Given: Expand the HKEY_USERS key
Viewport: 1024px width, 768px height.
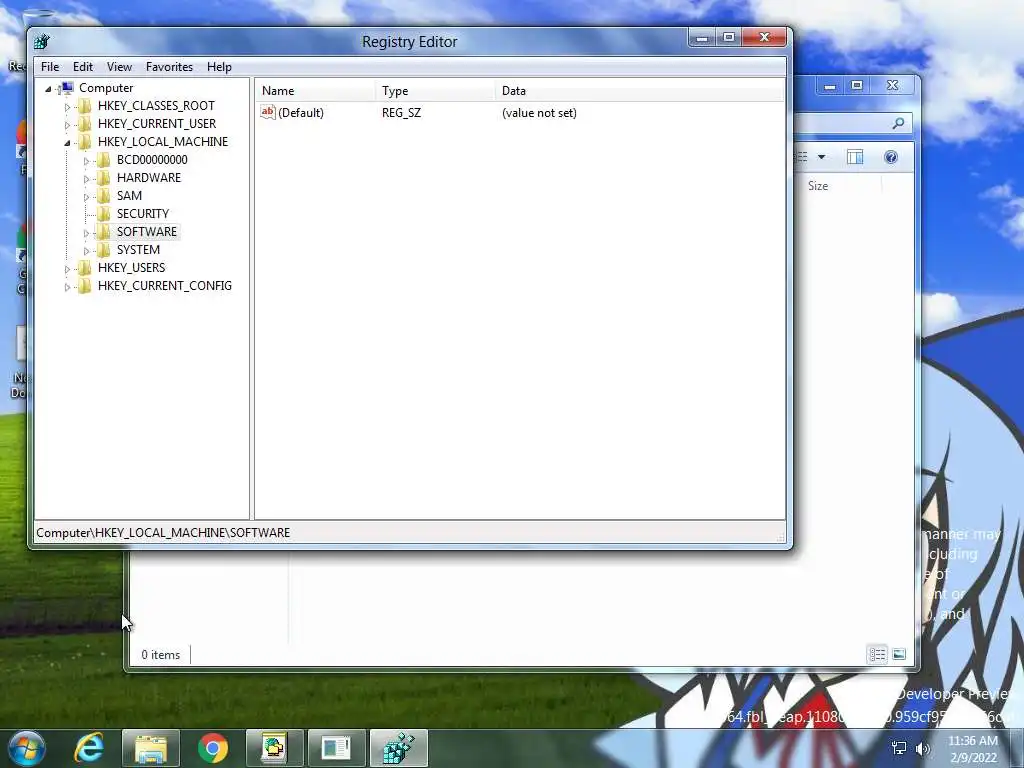Looking at the screenshot, I should click(x=67, y=268).
